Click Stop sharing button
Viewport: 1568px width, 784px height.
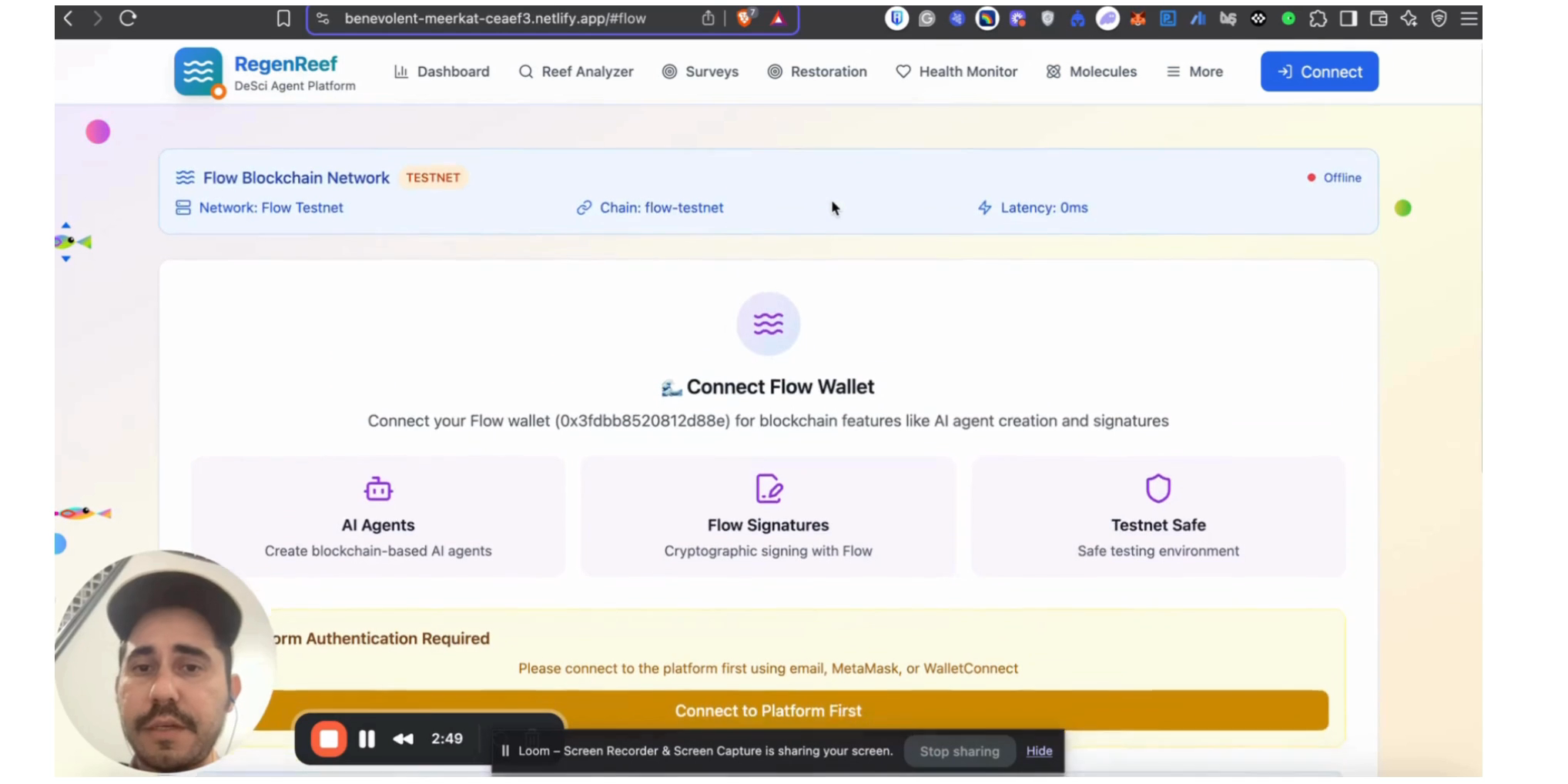(959, 752)
